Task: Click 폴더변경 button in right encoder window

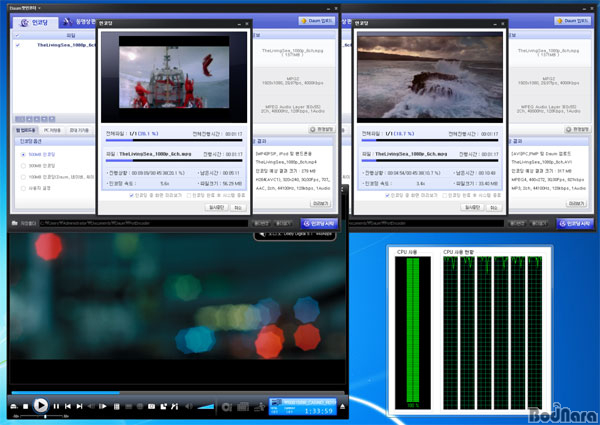Action: [x=517, y=223]
